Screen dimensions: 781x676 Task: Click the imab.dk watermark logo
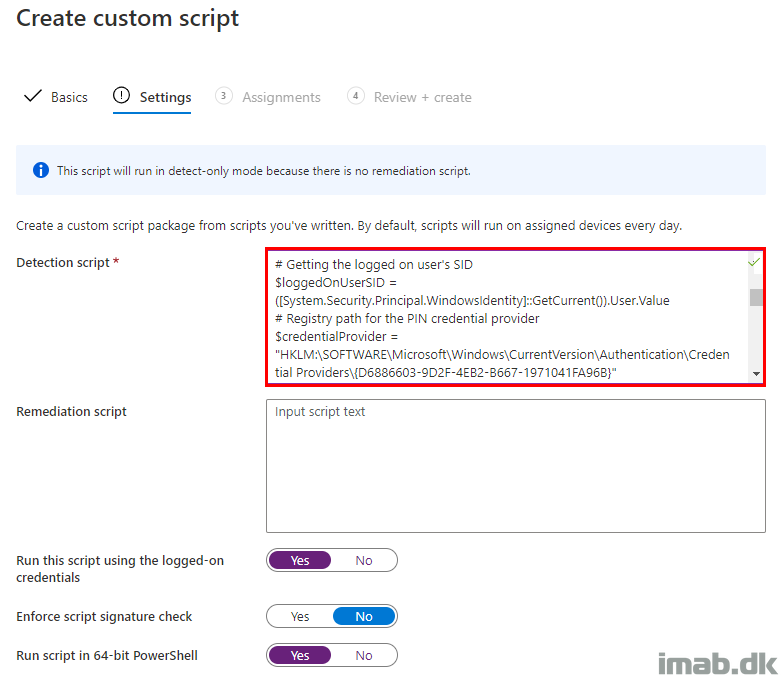(x=717, y=664)
